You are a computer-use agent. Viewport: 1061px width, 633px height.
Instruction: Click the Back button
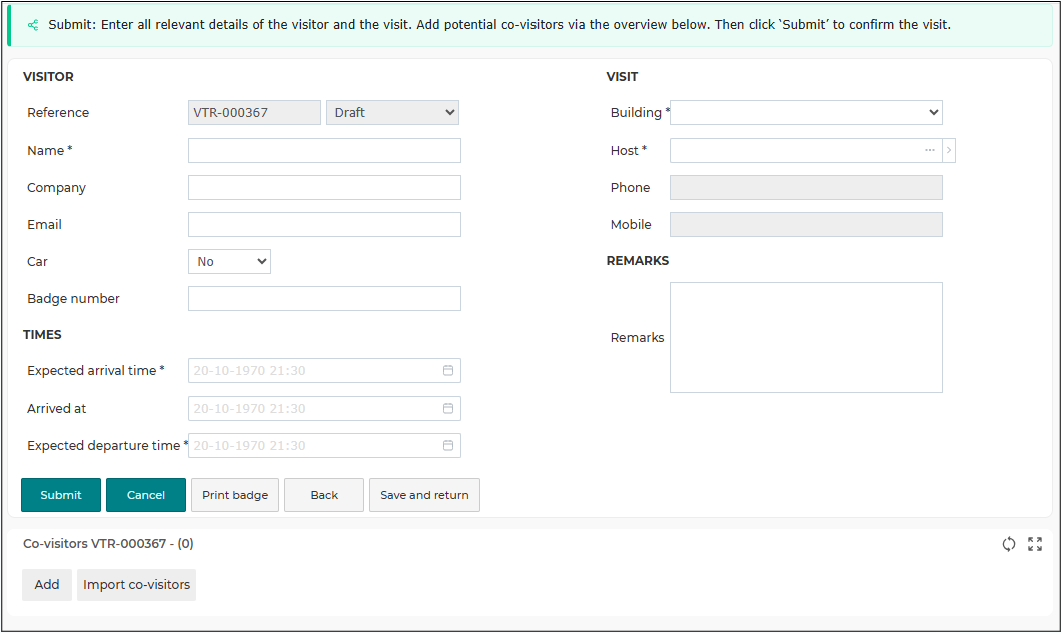click(x=324, y=495)
